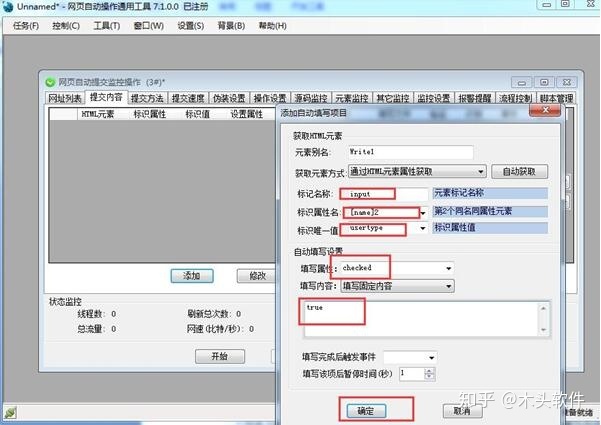Open the 设置(S) menu
Screen dimensions: 601x425
pyautogui.click(x=190, y=26)
